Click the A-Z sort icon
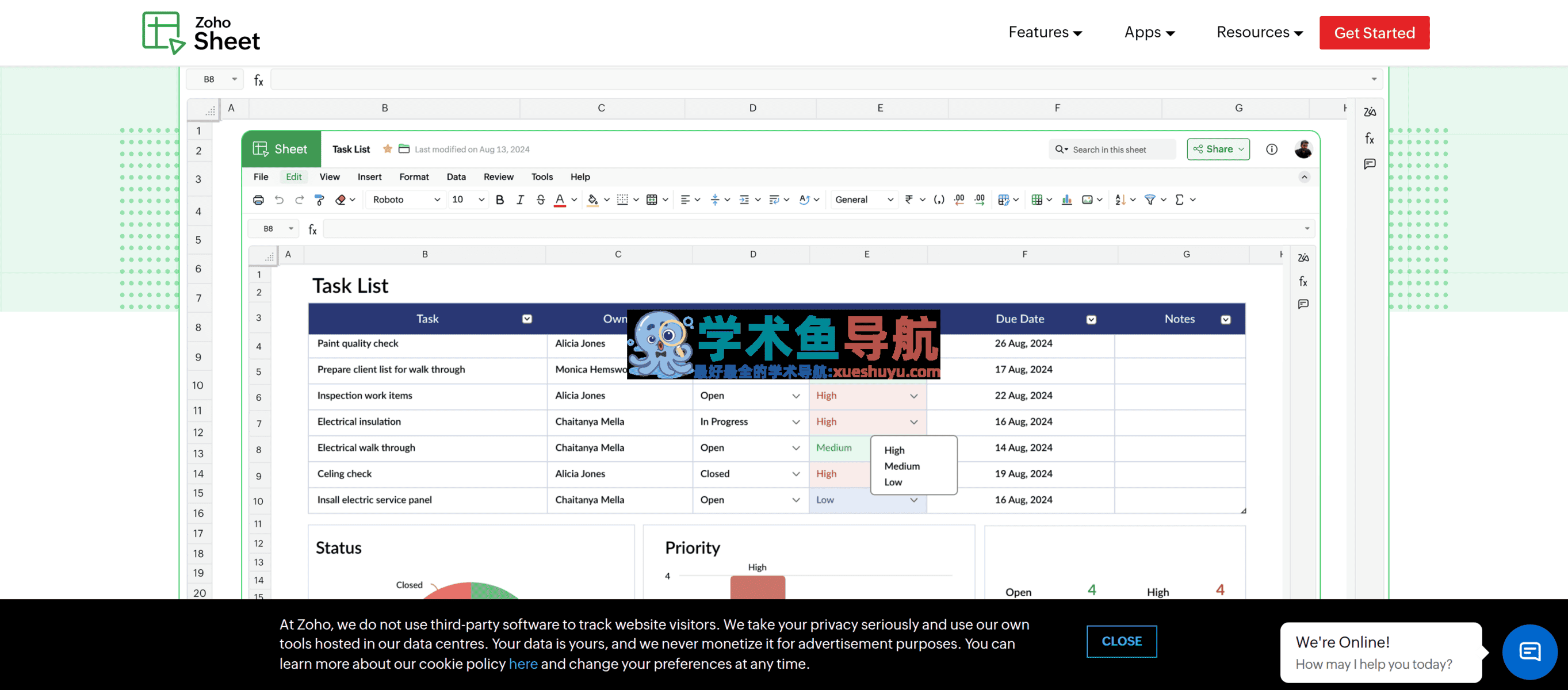 [x=1120, y=200]
